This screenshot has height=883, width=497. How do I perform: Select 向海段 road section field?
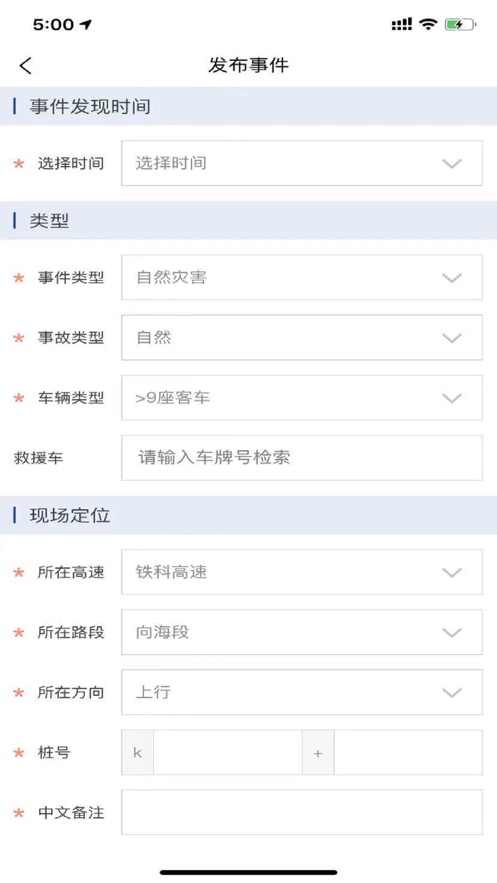click(302, 632)
